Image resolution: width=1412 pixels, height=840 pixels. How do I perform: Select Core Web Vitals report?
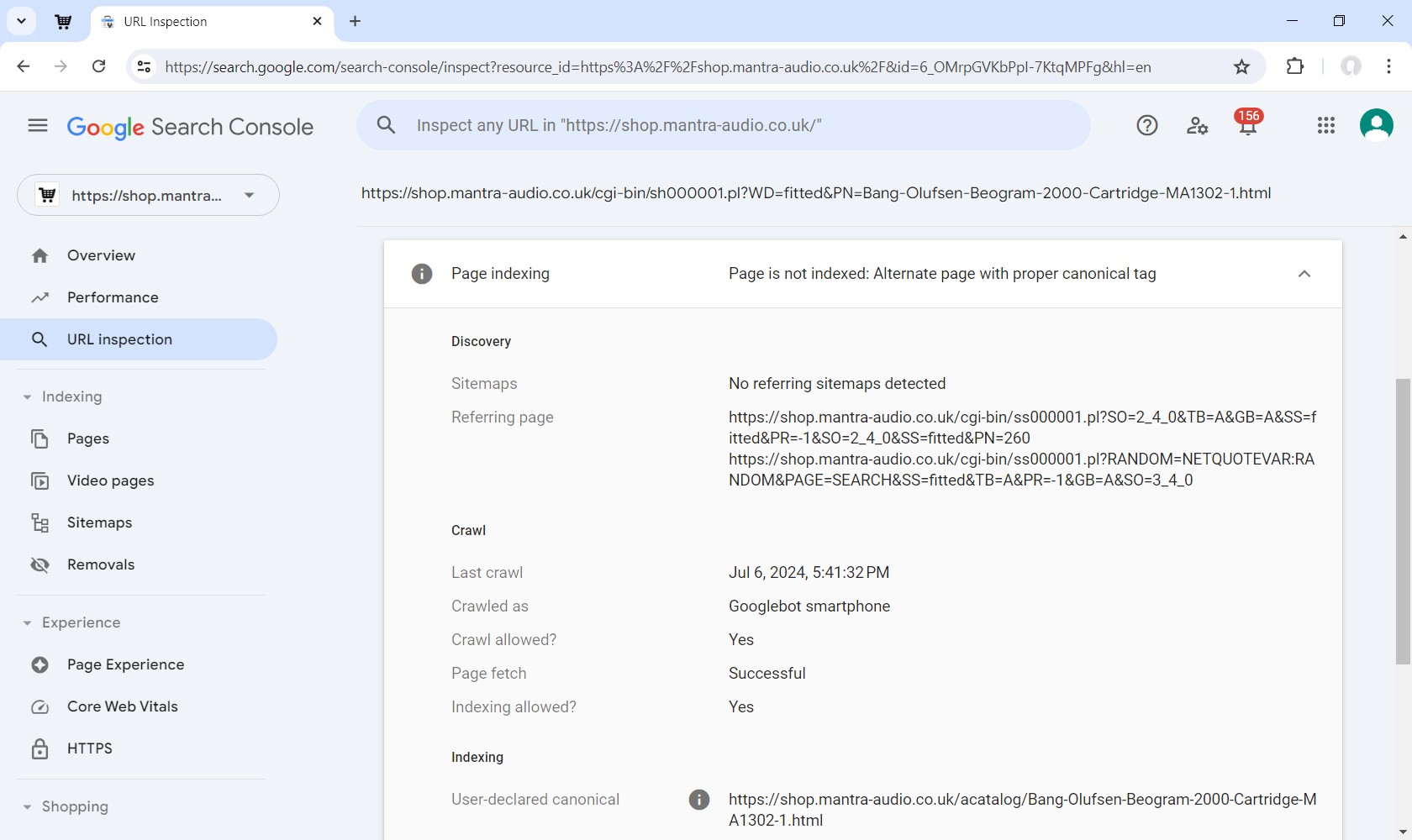123,706
